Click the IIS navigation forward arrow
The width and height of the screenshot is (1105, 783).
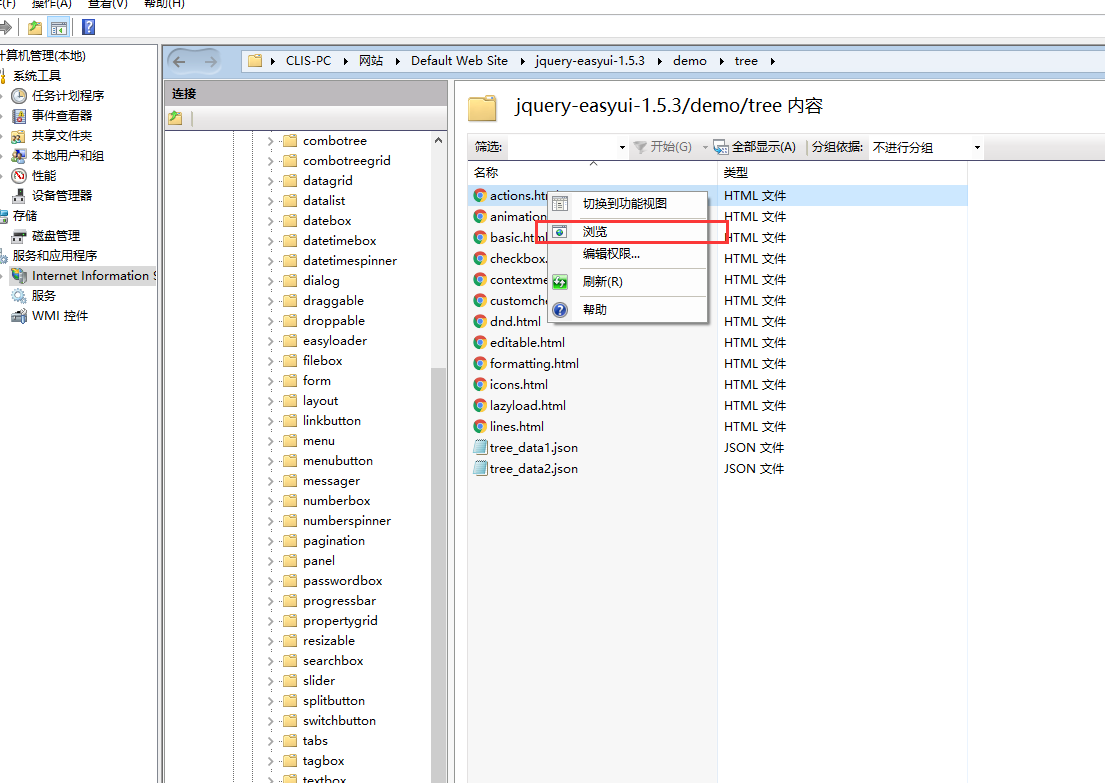[211, 62]
